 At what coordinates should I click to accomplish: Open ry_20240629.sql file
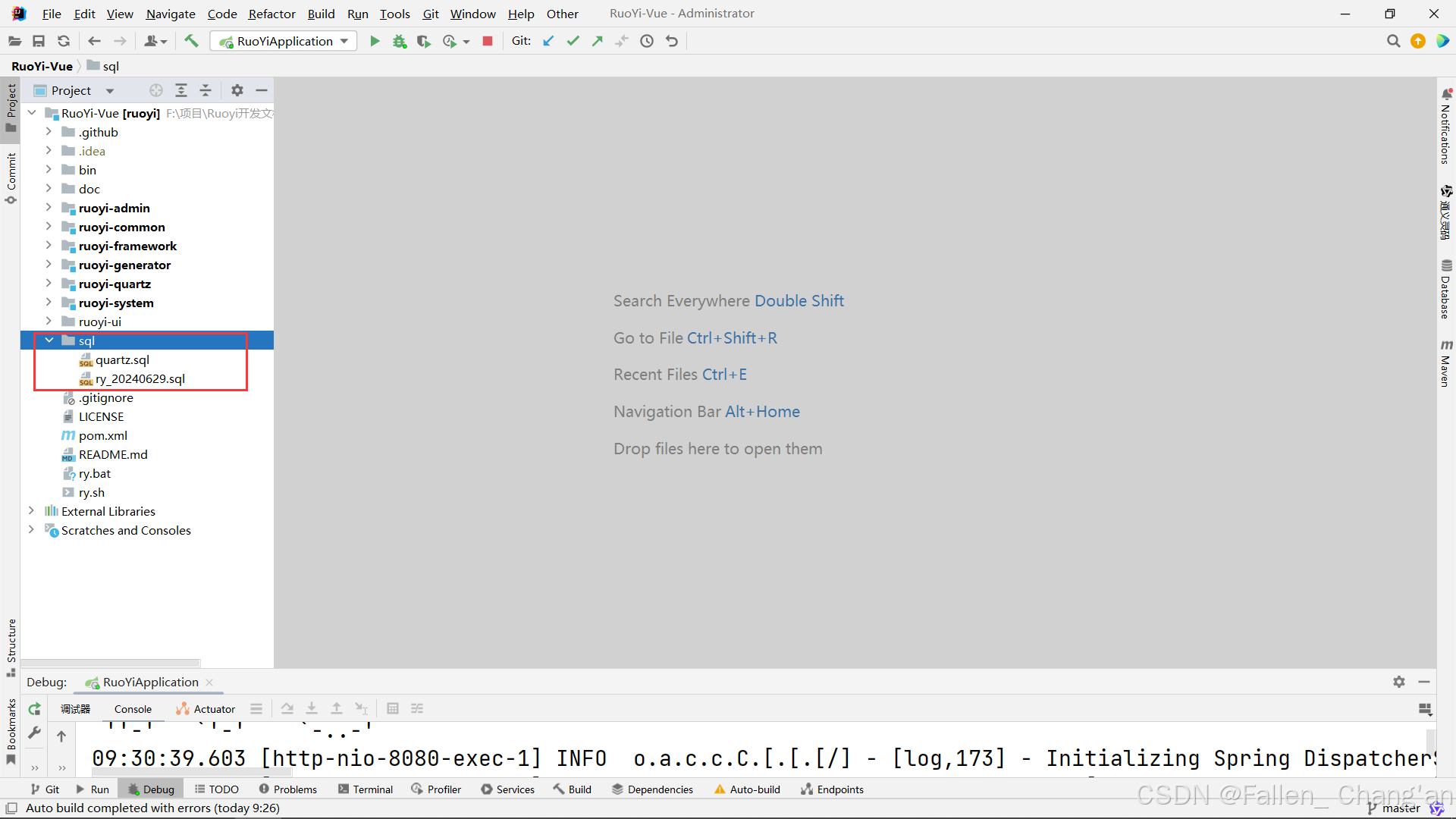(140, 378)
